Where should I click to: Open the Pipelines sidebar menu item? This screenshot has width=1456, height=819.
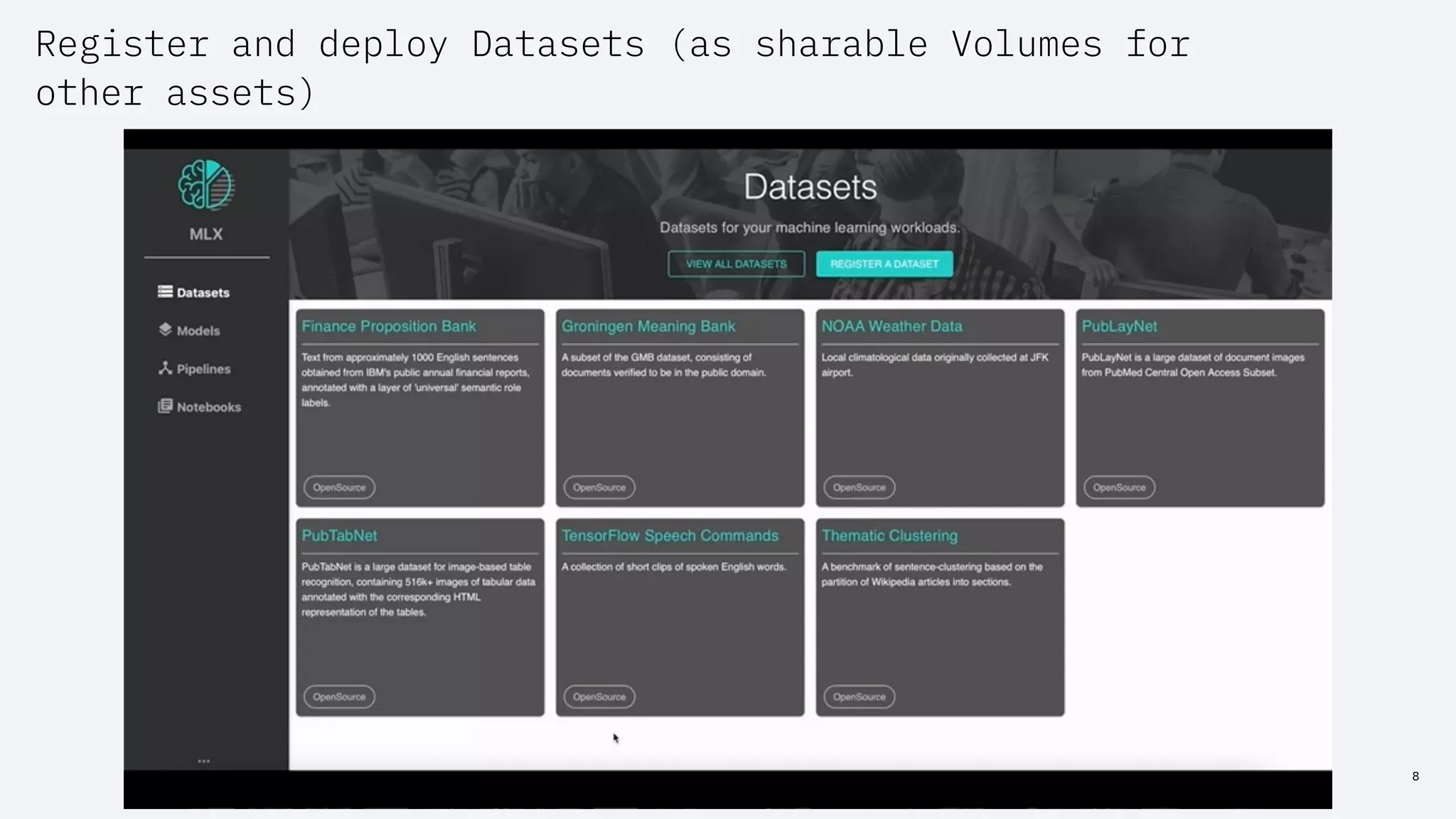[x=203, y=369]
